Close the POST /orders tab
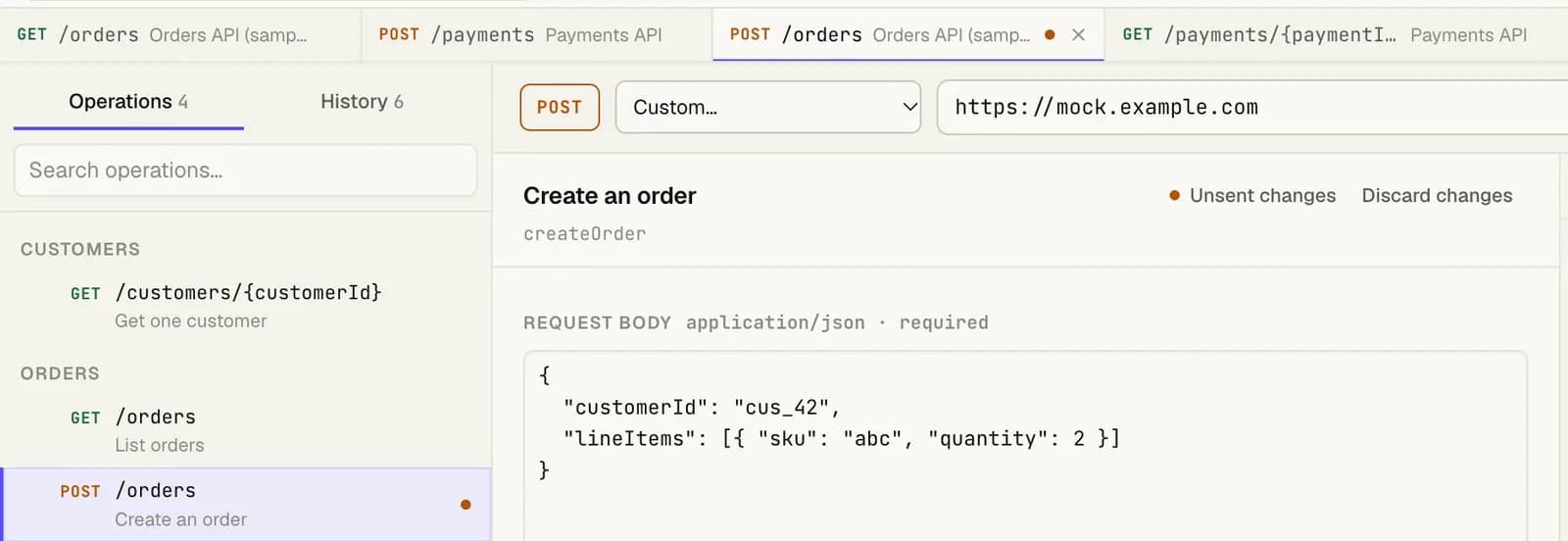 click(x=1078, y=35)
